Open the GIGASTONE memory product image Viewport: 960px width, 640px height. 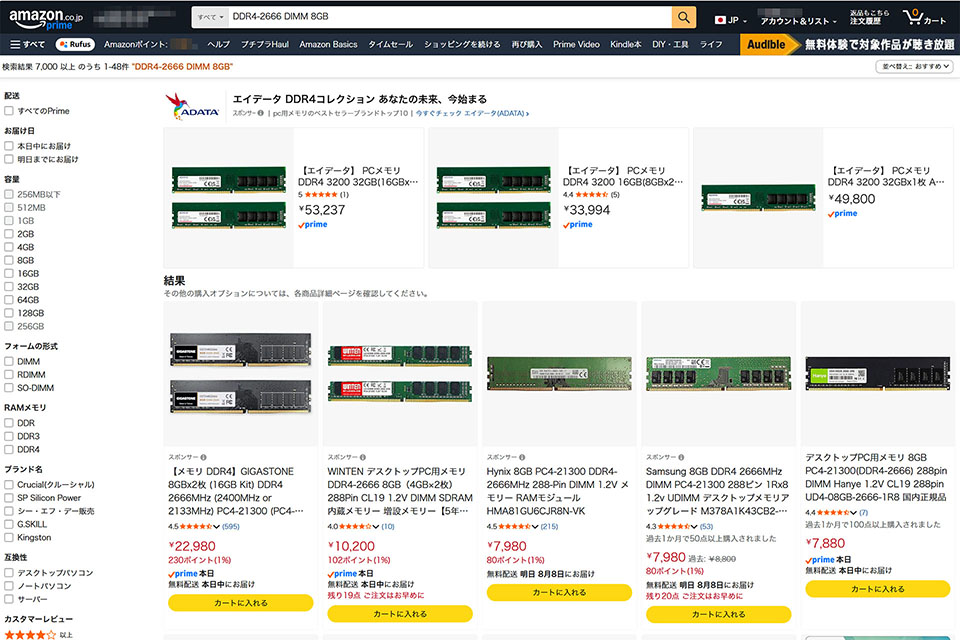coord(241,374)
